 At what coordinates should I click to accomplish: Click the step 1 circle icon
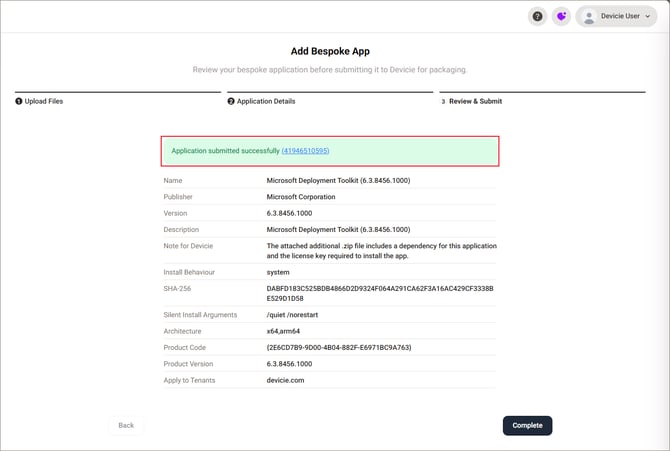tap(18, 101)
